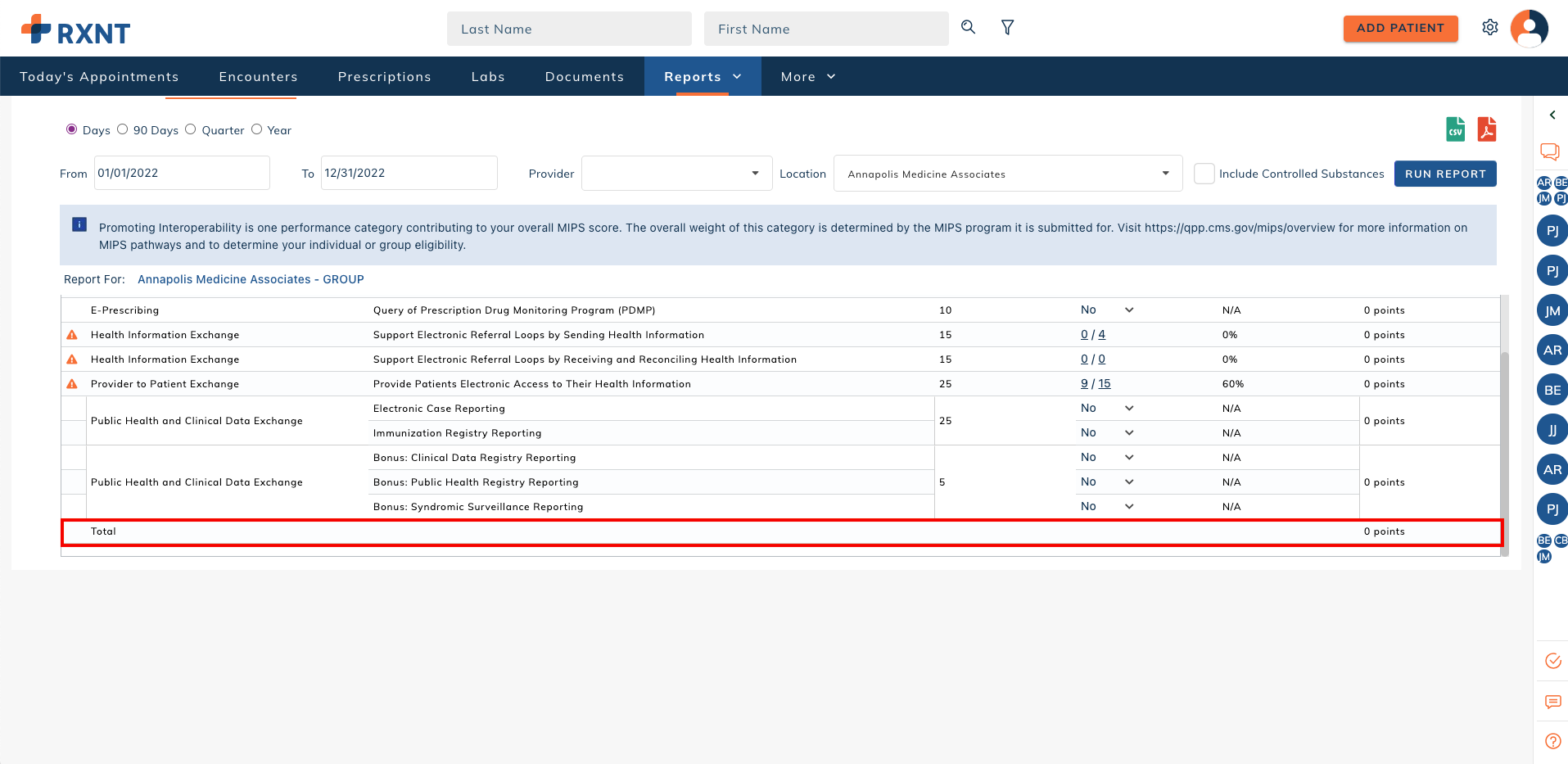
Task: Open numerator 9 link
Action: pos(1084,384)
